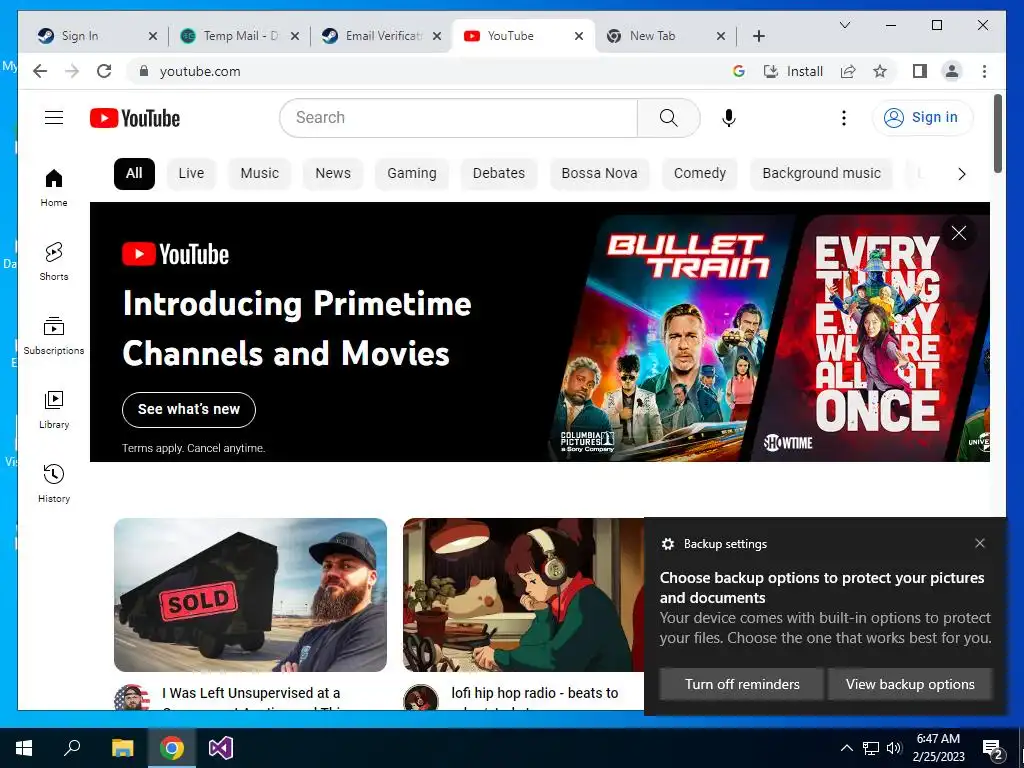
Task: Focus the YouTube Search field
Action: pyautogui.click(x=458, y=118)
